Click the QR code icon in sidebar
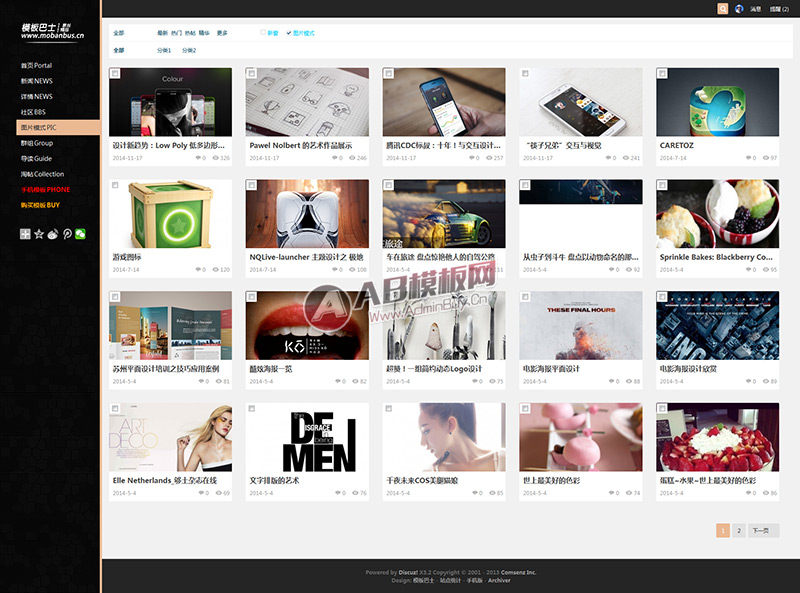Screen dimensions: 800x593 [x=25, y=233]
